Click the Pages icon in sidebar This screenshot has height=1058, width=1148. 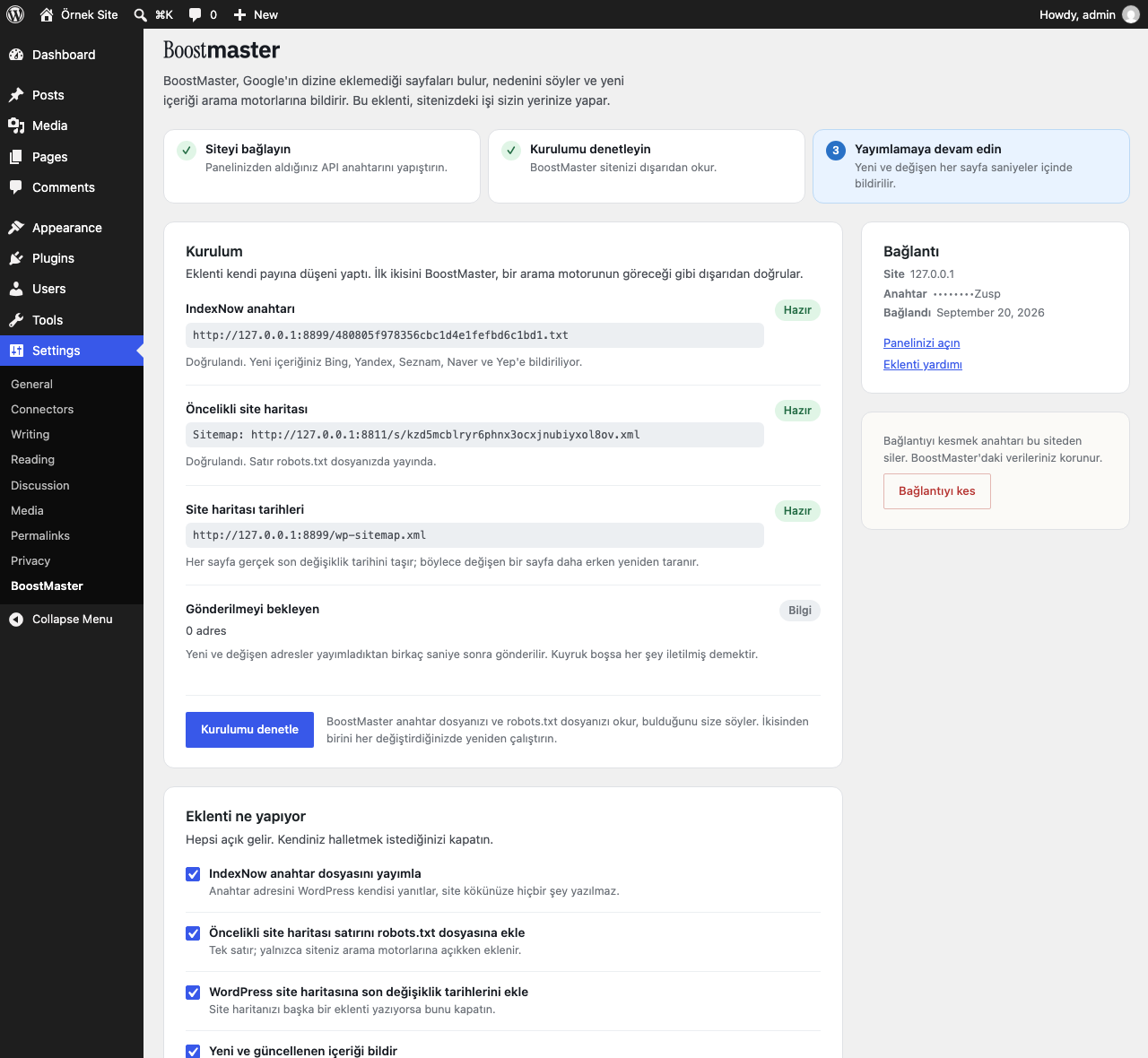pos(16,157)
